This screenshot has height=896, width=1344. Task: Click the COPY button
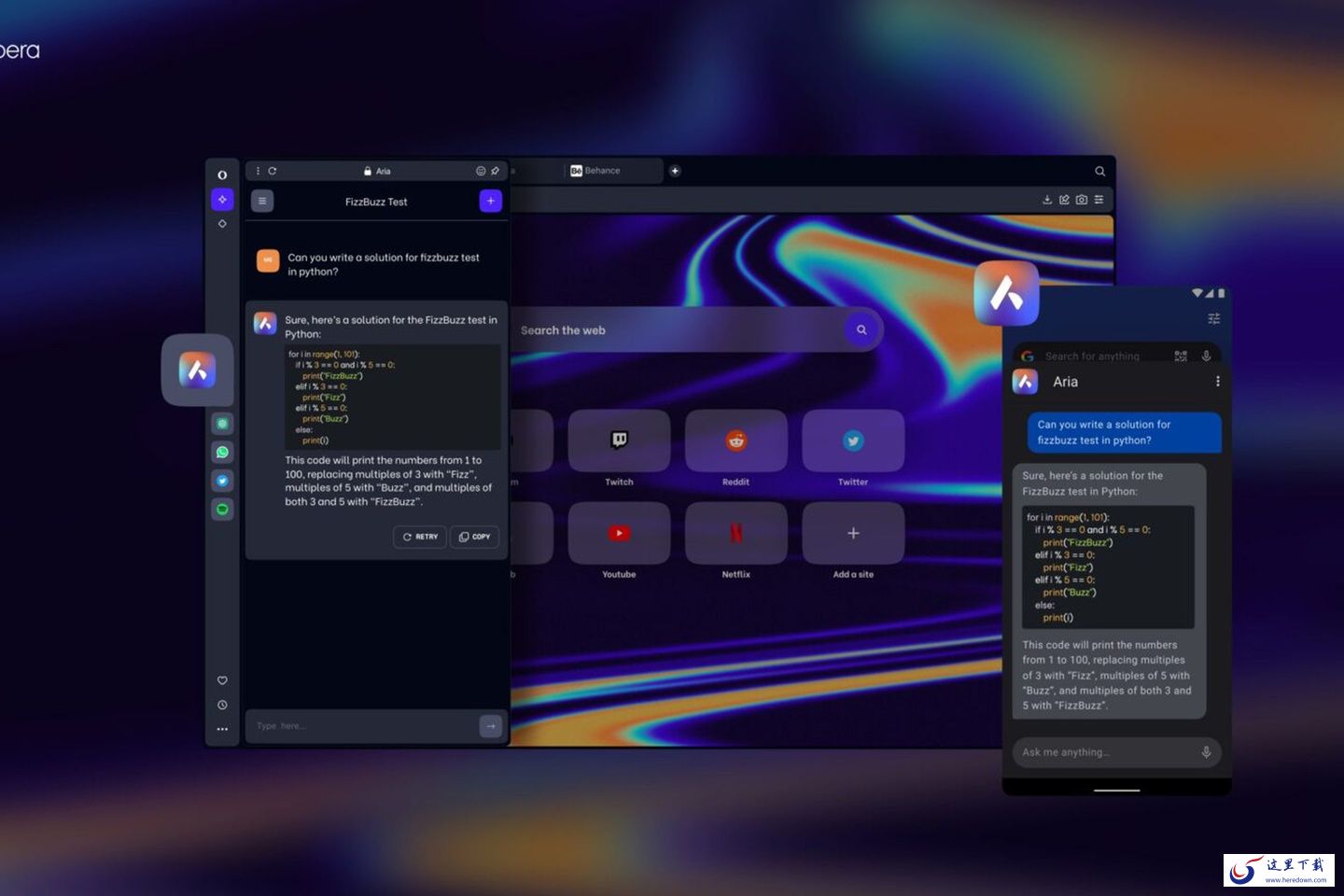point(475,537)
